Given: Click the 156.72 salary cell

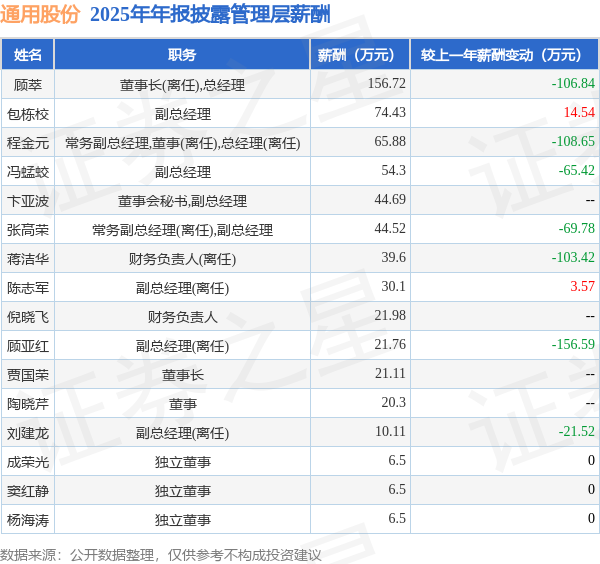Looking at the screenshot, I should point(386,83).
